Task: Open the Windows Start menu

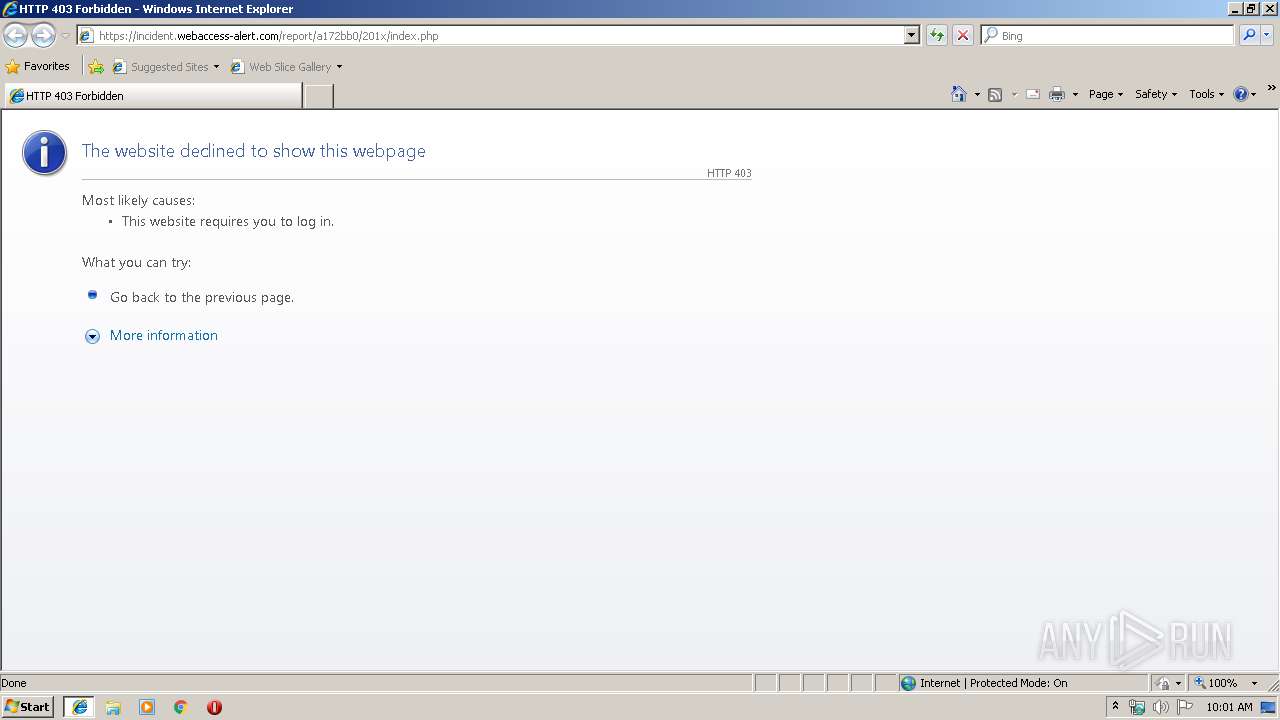Action: [28, 707]
